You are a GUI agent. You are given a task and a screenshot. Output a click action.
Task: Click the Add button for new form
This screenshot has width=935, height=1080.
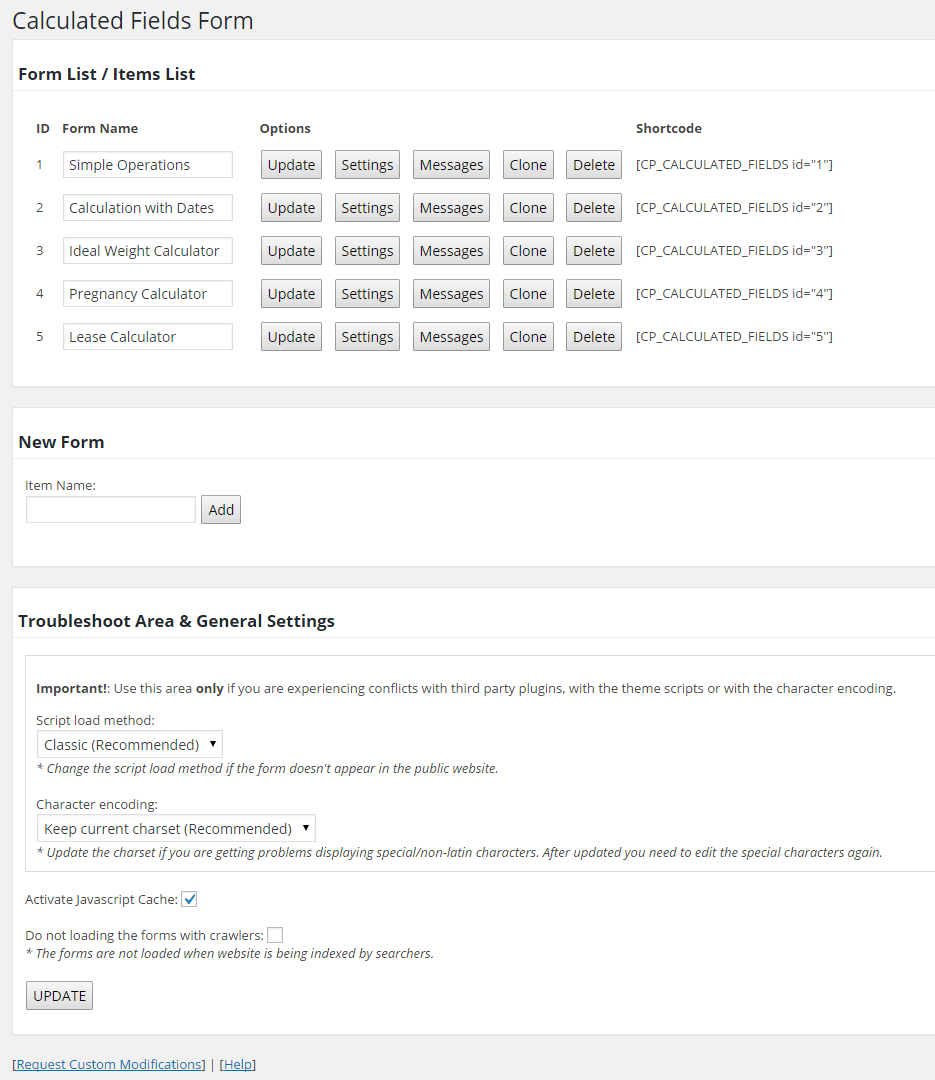[221, 510]
